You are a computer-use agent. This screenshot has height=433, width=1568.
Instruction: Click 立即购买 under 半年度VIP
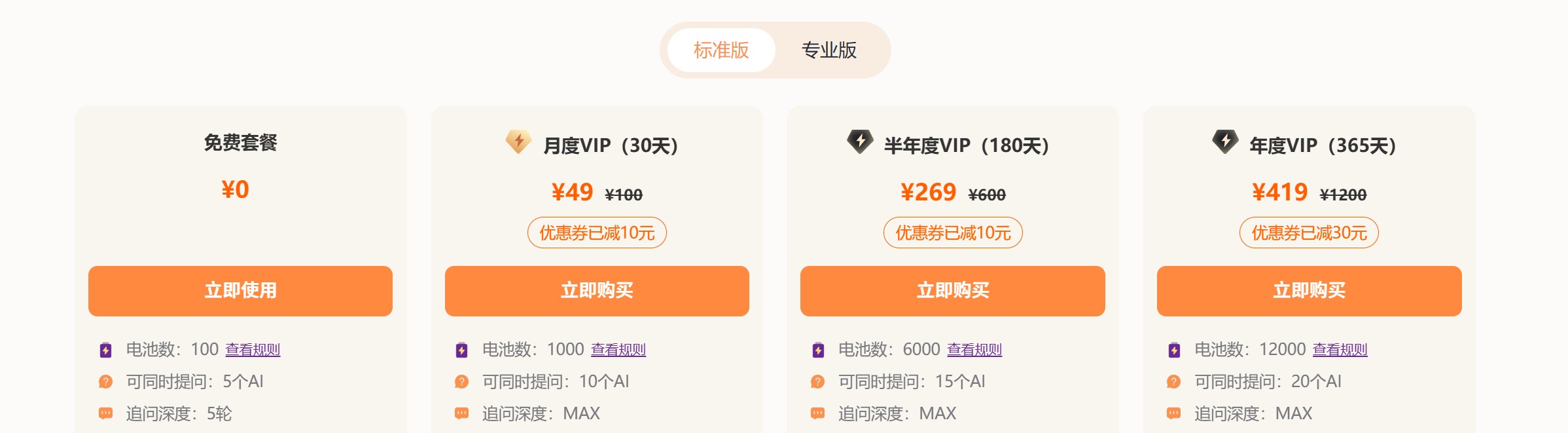pos(953,291)
